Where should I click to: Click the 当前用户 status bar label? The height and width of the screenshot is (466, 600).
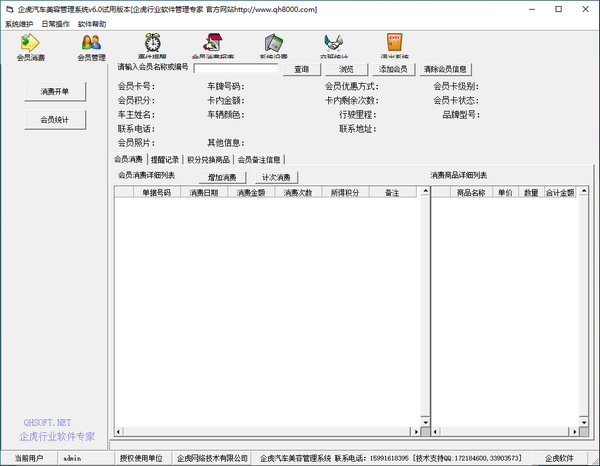pos(29,458)
